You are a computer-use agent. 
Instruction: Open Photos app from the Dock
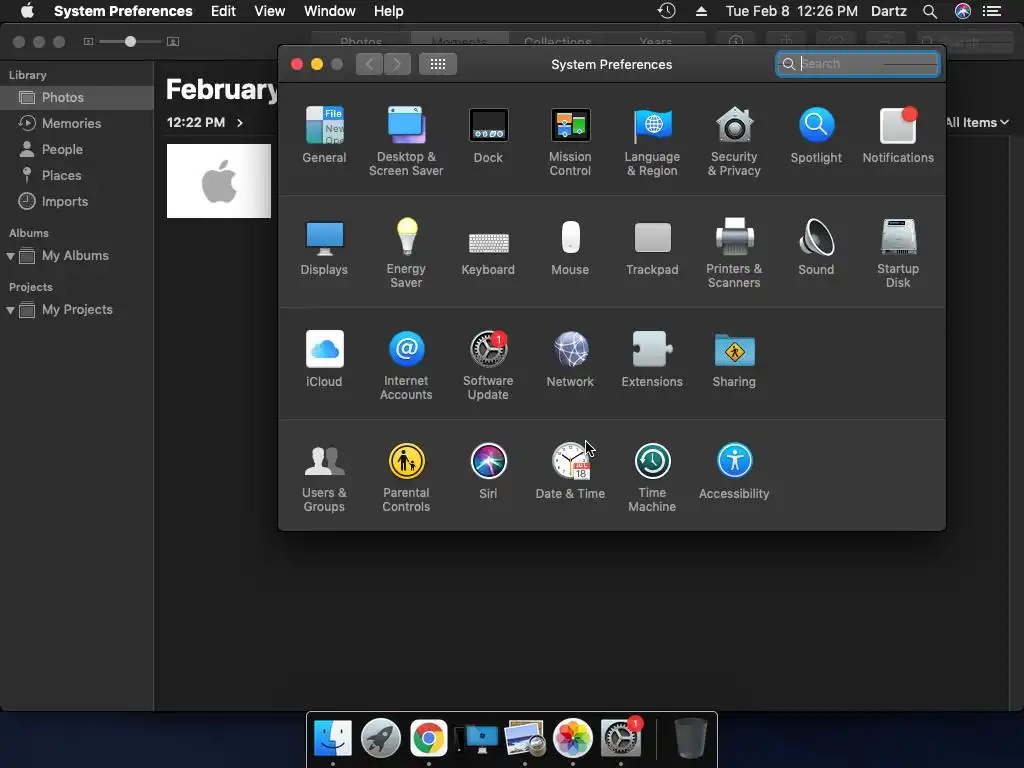click(573, 738)
